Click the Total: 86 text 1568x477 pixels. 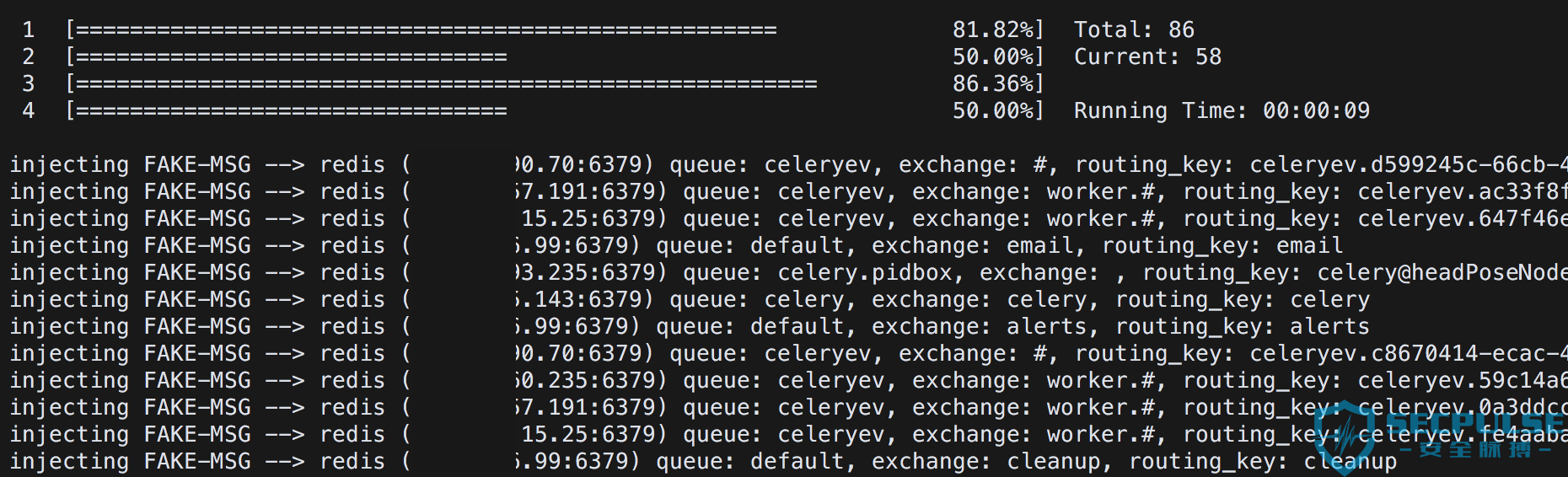tap(1134, 30)
